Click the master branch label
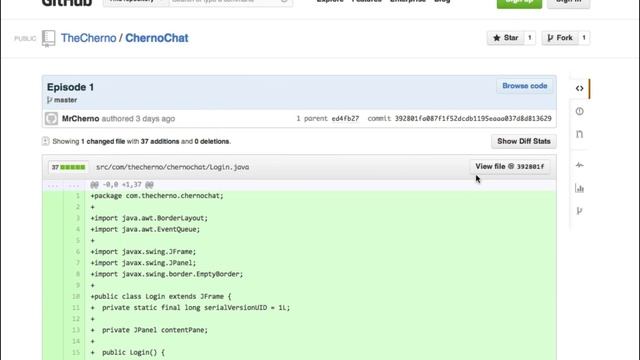The height and width of the screenshot is (360, 640). click(x=65, y=100)
